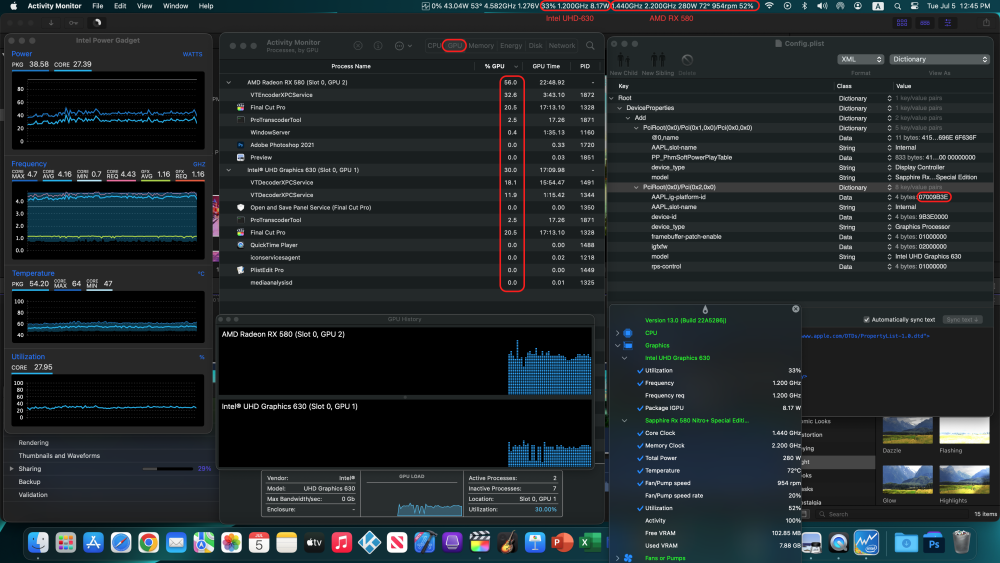Click the Stop process icon in Activity Monitor
This screenshot has height=563, width=1000.
pyautogui.click(x=358, y=46)
